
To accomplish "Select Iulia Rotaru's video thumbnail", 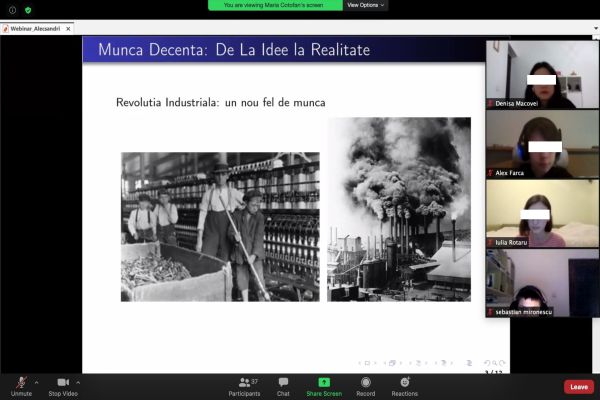I will pos(542,213).
